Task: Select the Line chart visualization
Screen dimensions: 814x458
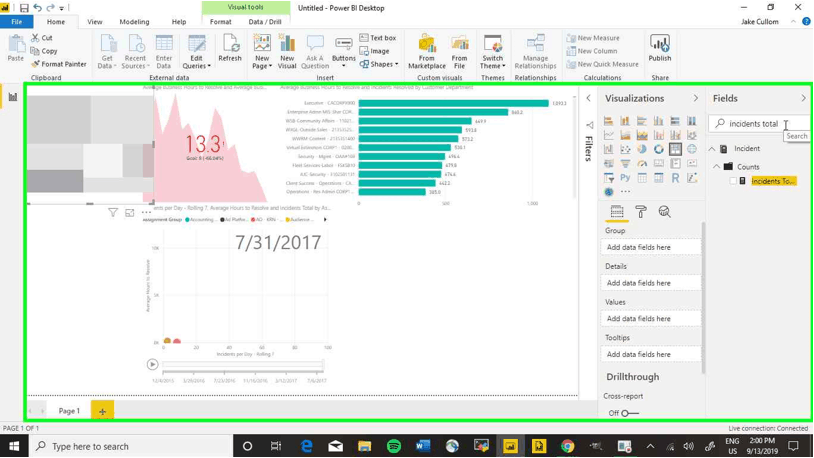Action: coord(608,135)
